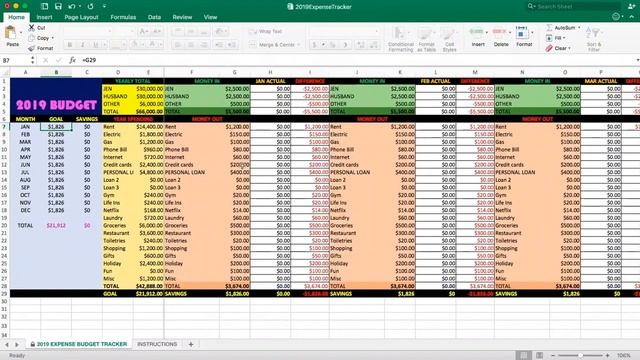This screenshot has height=360, width=640.
Task: Open the Review ribbon tab
Action: pyautogui.click(x=182, y=17)
